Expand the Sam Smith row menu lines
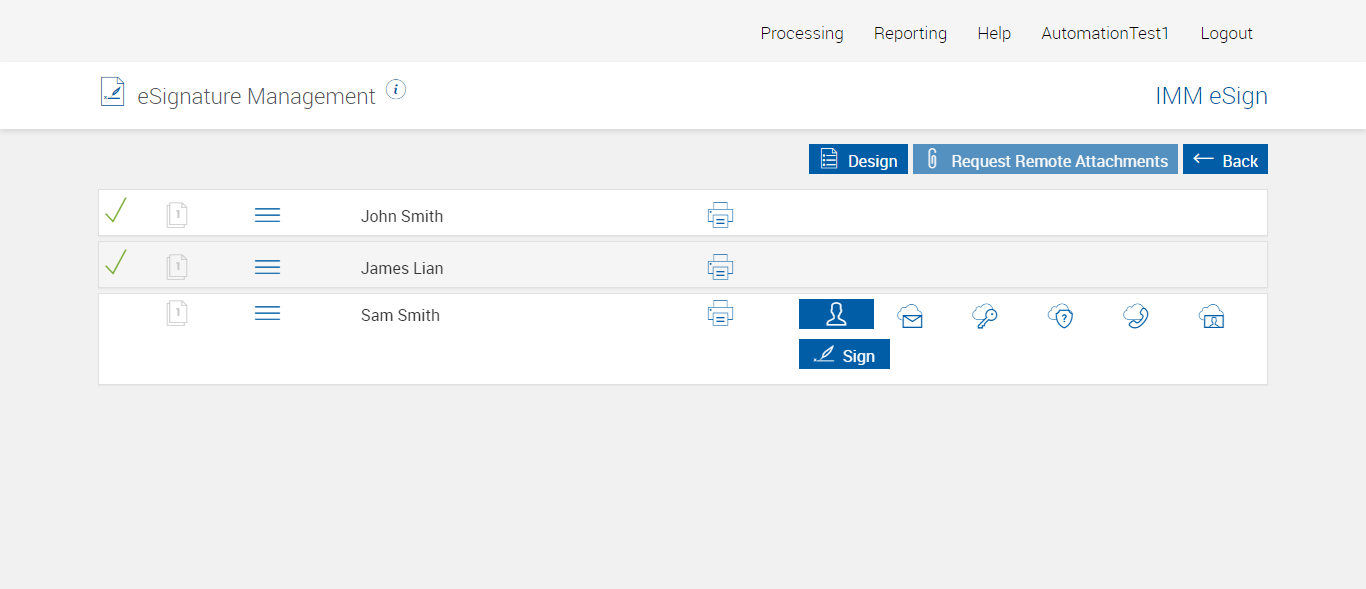 [x=267, y=314]
